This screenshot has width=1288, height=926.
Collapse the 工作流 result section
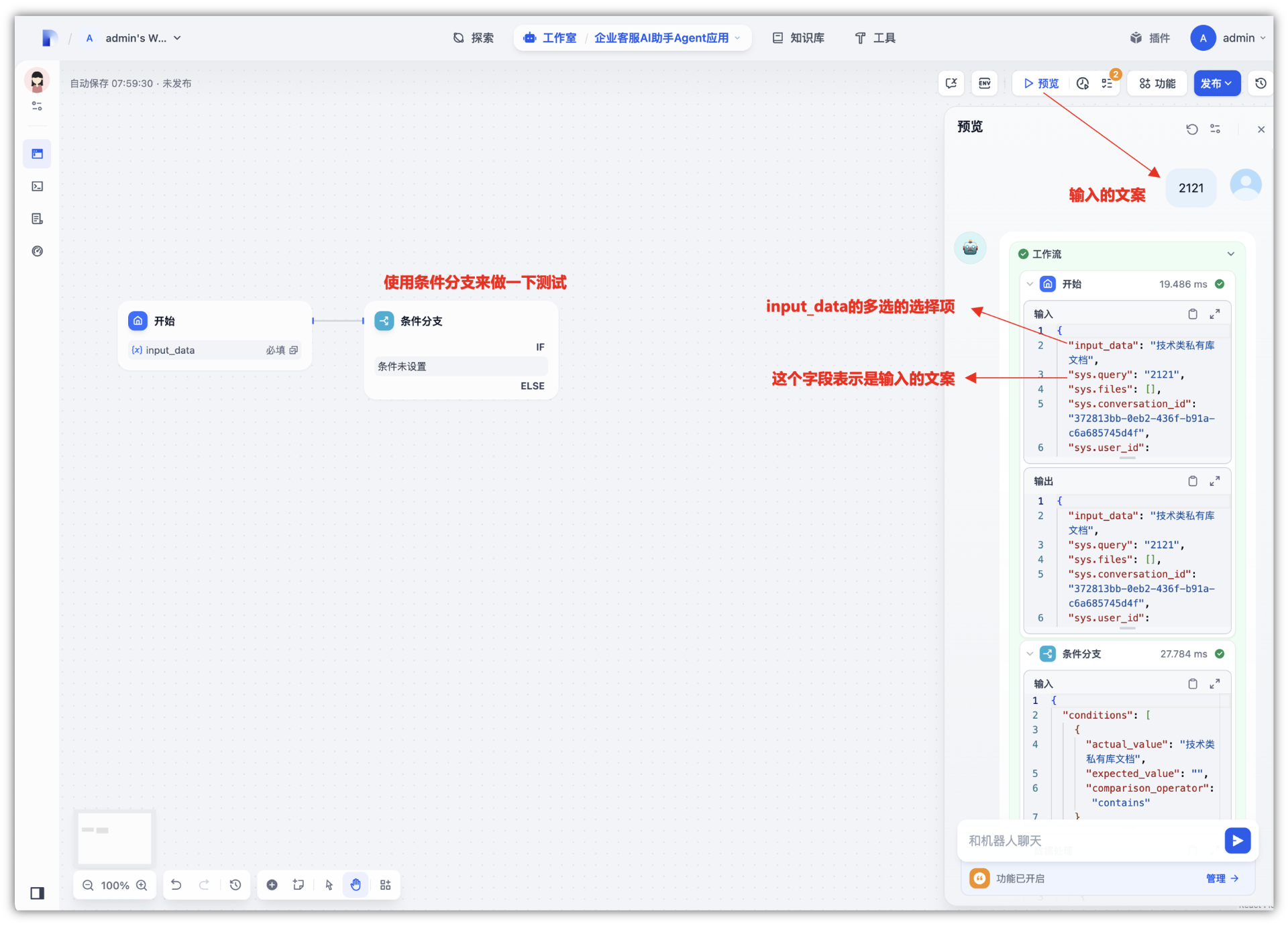pyautogui.click(x=1230, y=254)
